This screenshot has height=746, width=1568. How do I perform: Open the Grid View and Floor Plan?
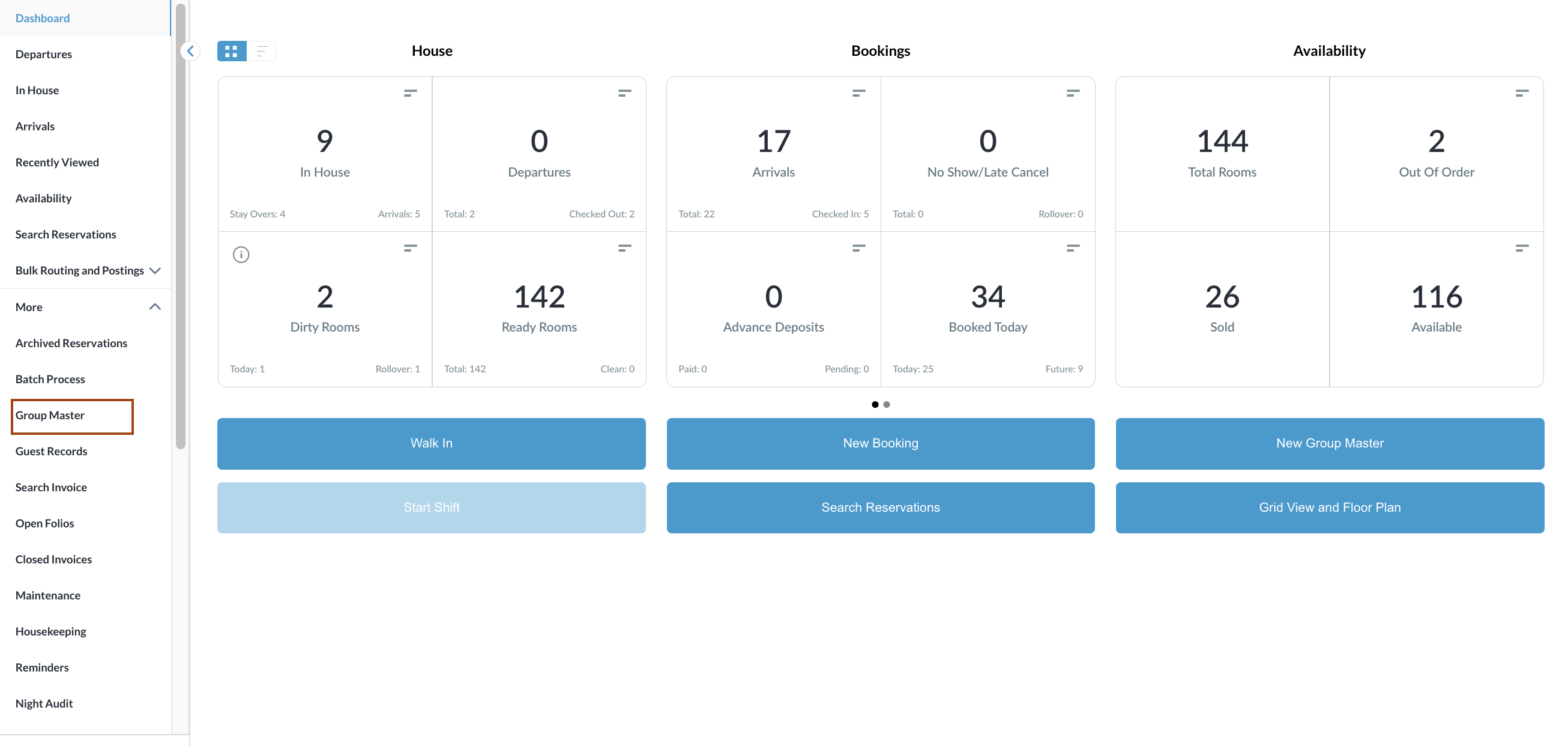1330,508
